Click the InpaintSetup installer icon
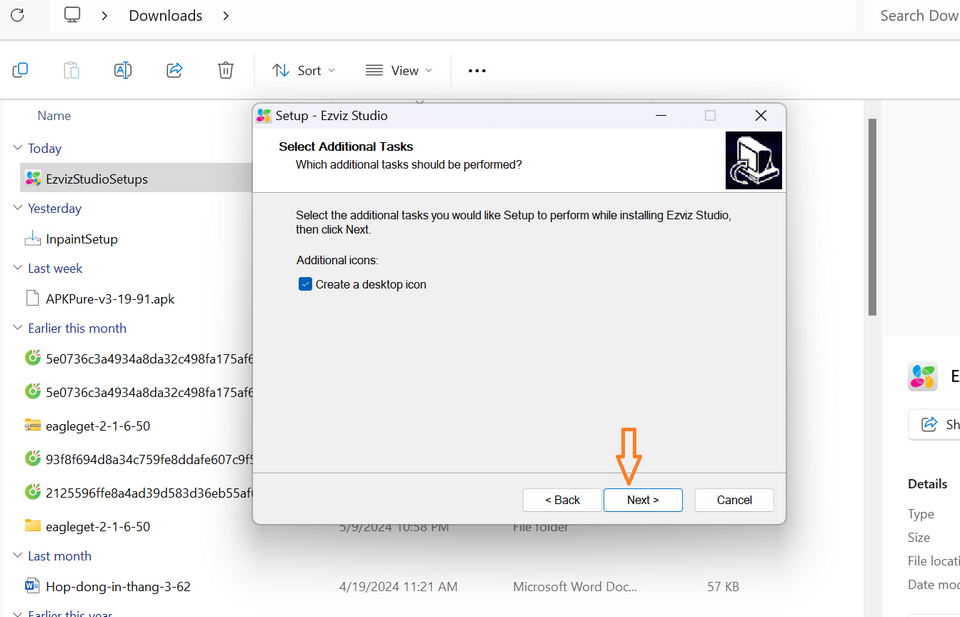This screenshot has height=617, width=960. point(32,239)
